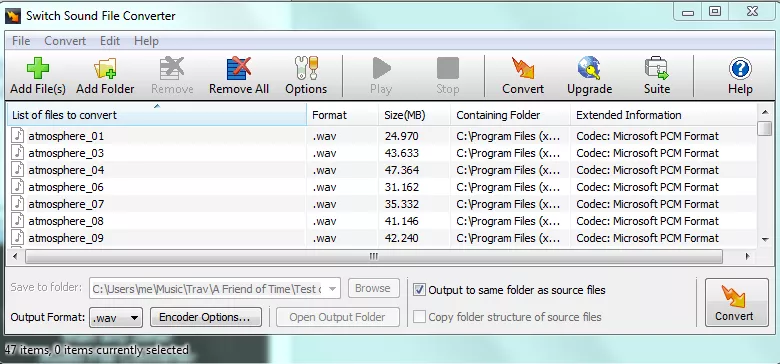Click the Remove toolbar icon
Image resolution: width=780 pixels, height=364 pixels.
[x=172, y=69]
